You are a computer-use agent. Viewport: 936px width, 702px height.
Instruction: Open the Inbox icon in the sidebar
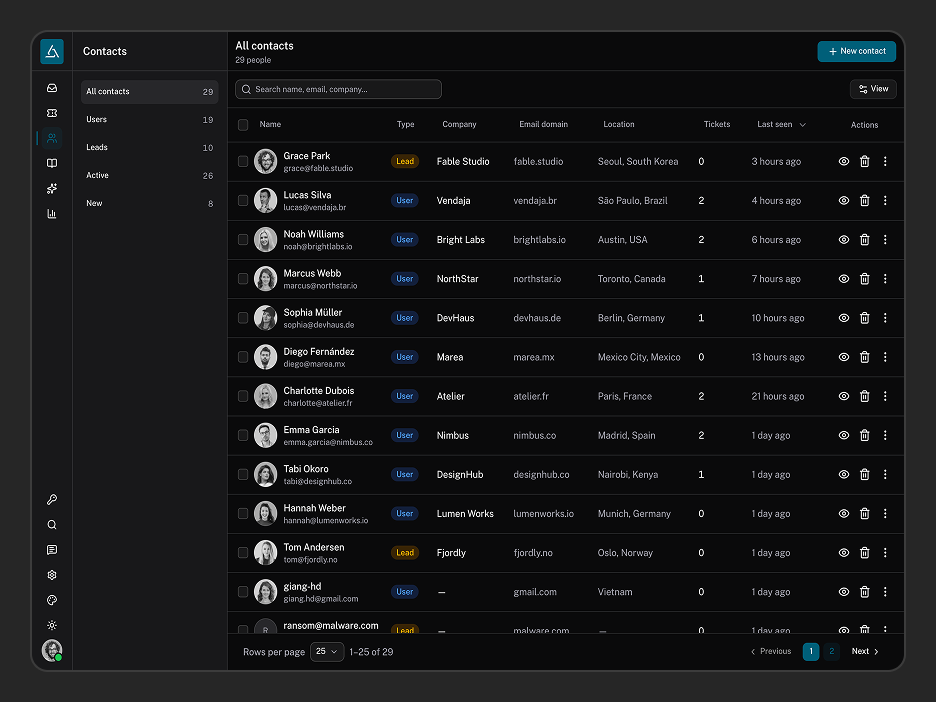coord(52,88)
